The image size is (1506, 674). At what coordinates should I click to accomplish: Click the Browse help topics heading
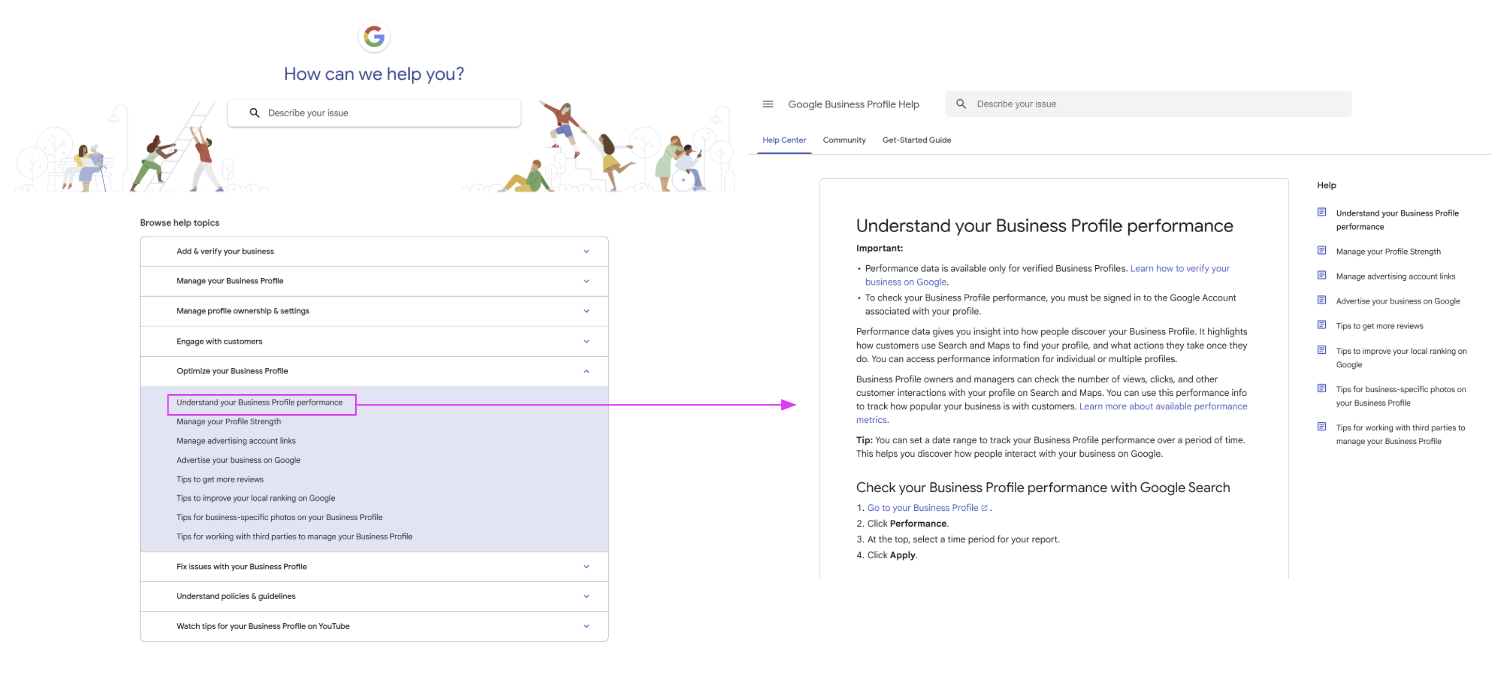pyautogui.click(x=180, y=223)
